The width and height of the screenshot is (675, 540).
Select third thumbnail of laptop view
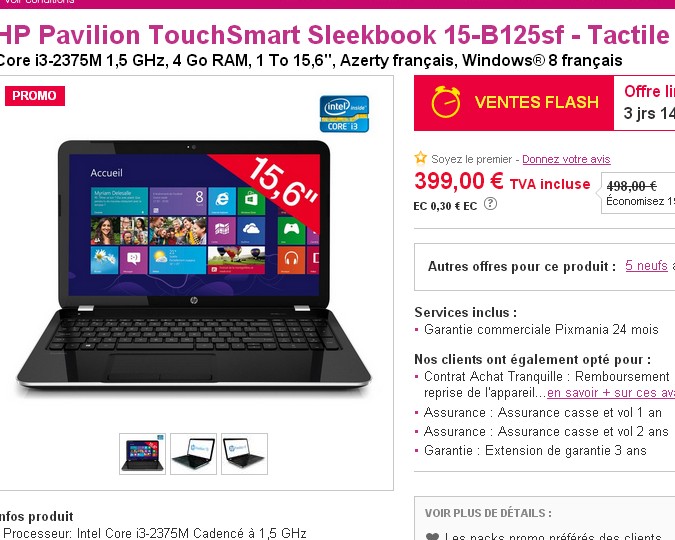(244, 454)
